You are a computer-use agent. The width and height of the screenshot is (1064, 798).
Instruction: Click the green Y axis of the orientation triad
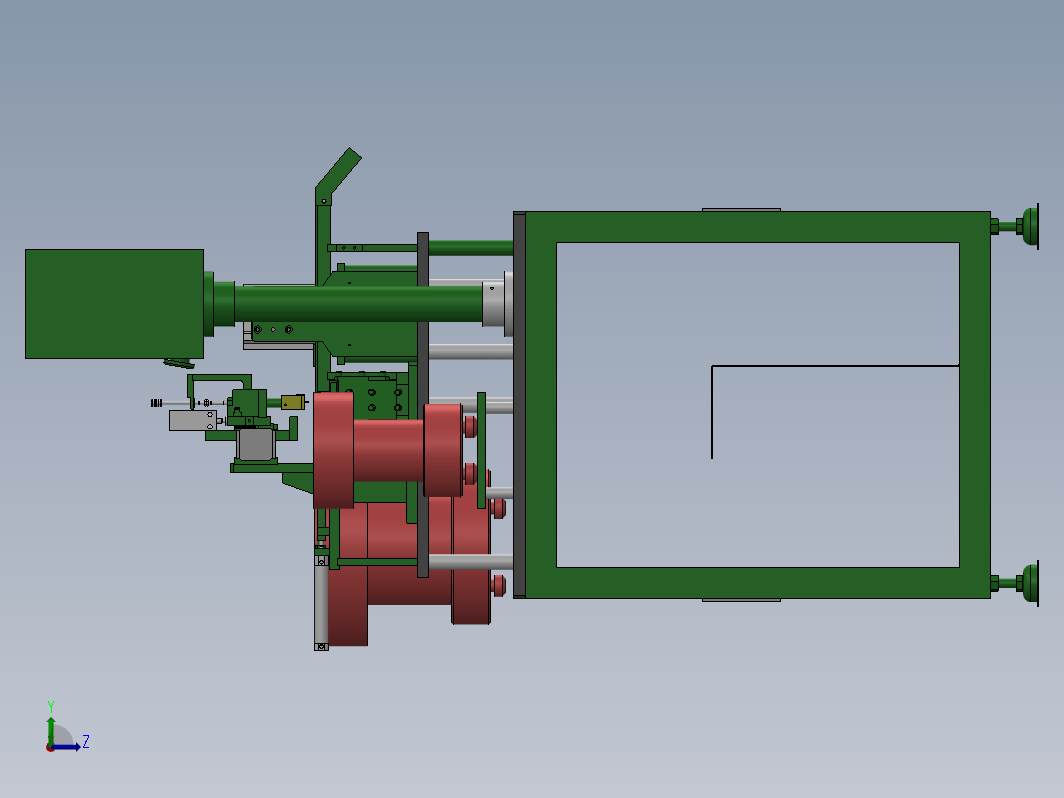point(51,729)
